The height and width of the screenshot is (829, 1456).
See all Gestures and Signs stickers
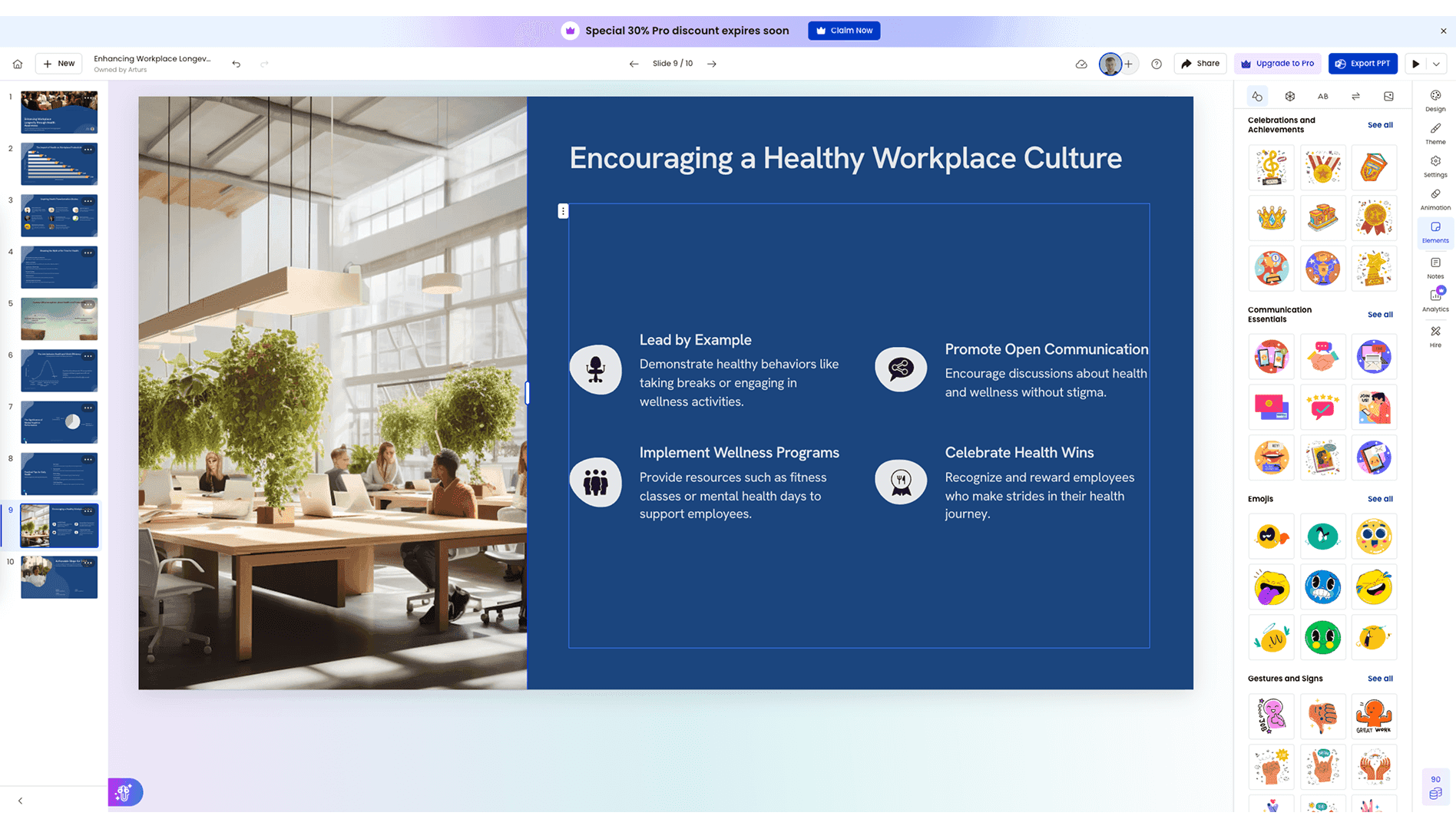(1380, 679)
